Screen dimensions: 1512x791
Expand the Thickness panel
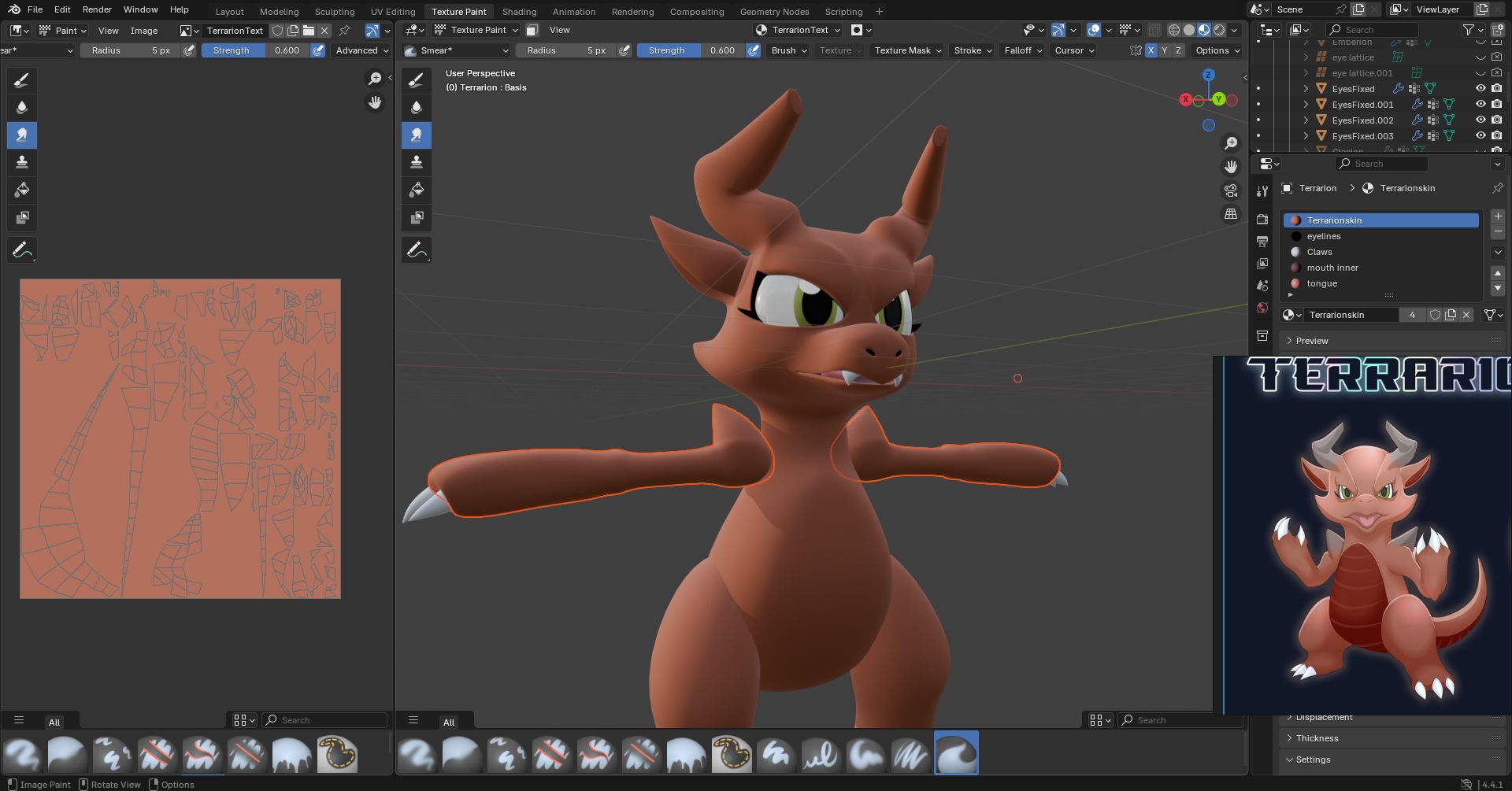click(x=1317, y=738)
